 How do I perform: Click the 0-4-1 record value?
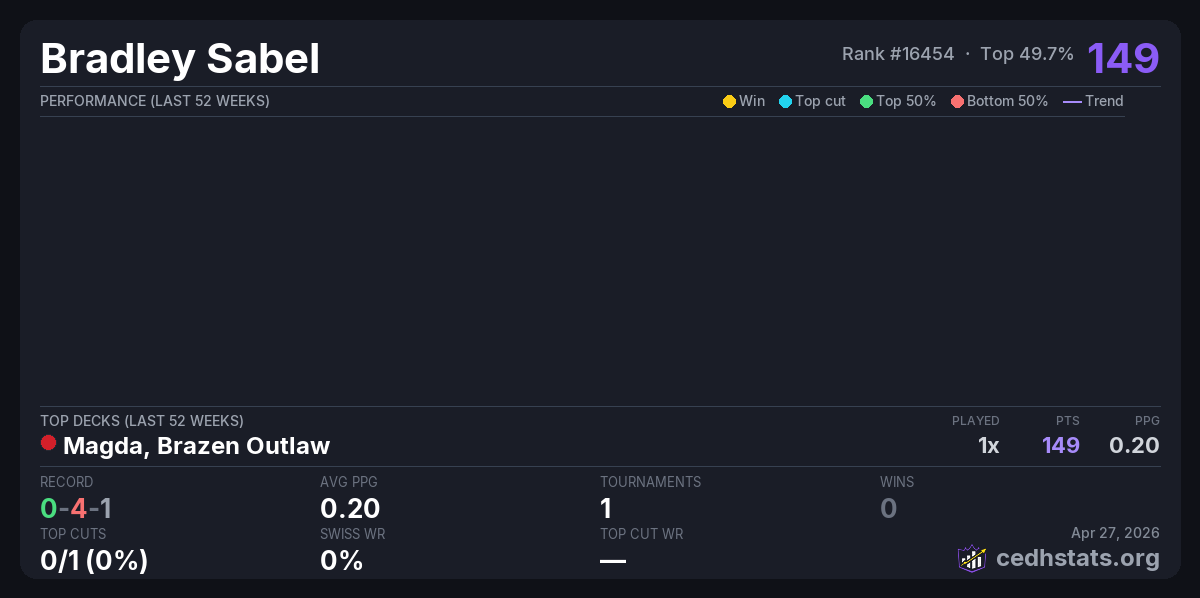click(76, 508)
